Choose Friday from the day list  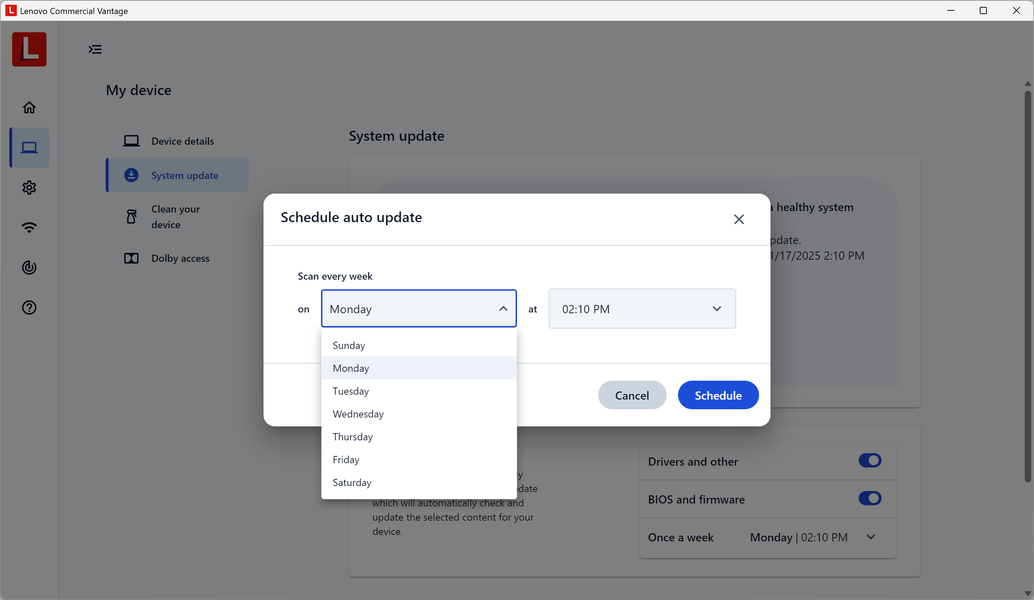[419, 460]
